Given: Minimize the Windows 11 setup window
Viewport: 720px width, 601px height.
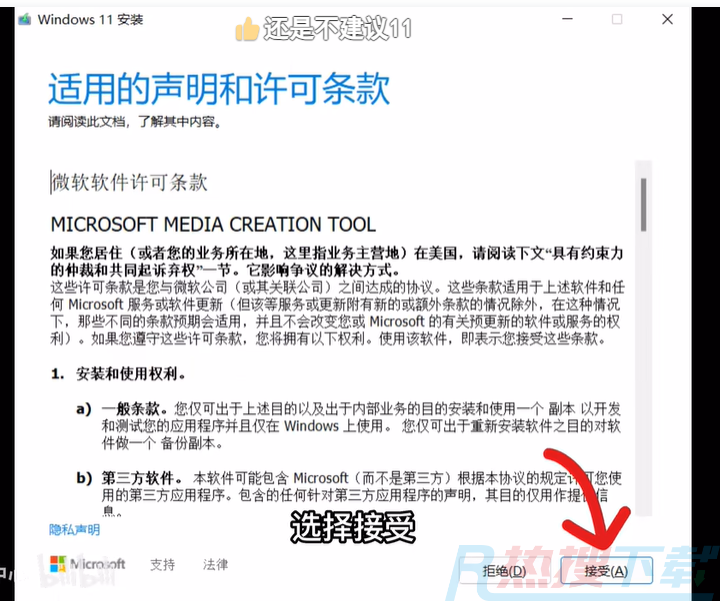Looking at the screenshot, I should click(568, 19).
